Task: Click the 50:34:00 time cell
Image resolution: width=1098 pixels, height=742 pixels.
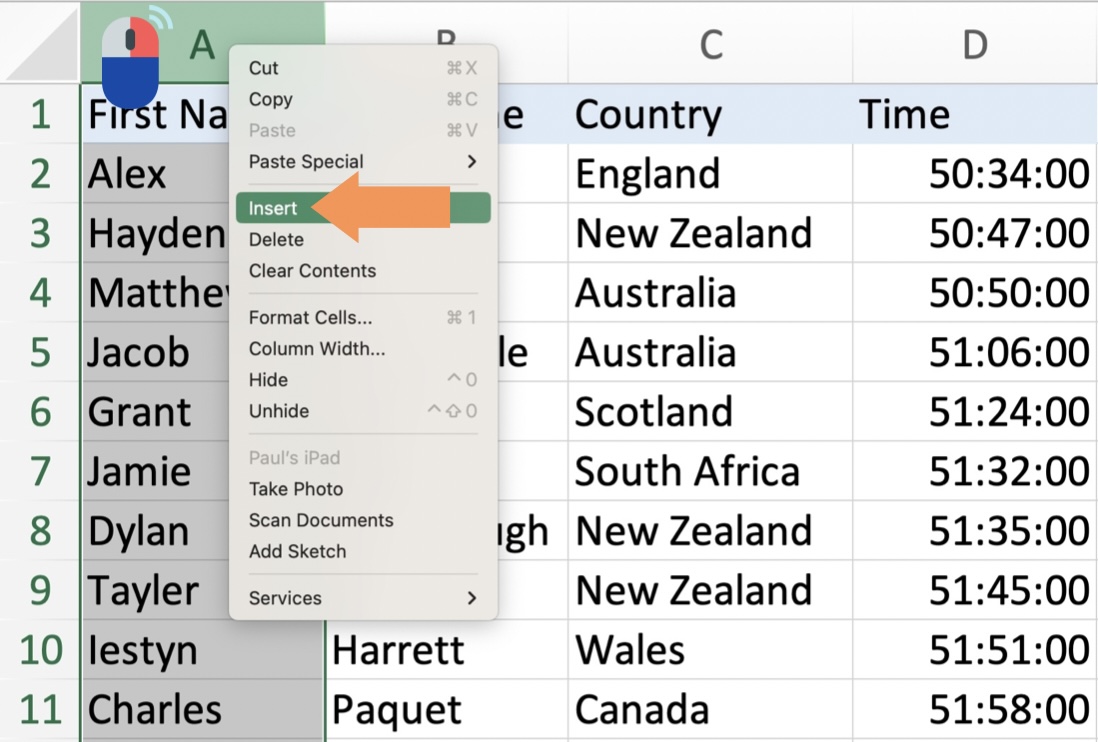Action: pyautogui.click(x=975, y=174)
